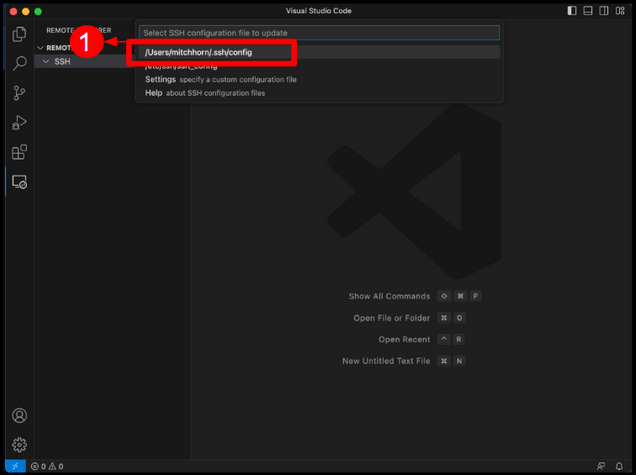Show errors count in status bar
Screen dimensions: 636x475
tap(39, 466)
